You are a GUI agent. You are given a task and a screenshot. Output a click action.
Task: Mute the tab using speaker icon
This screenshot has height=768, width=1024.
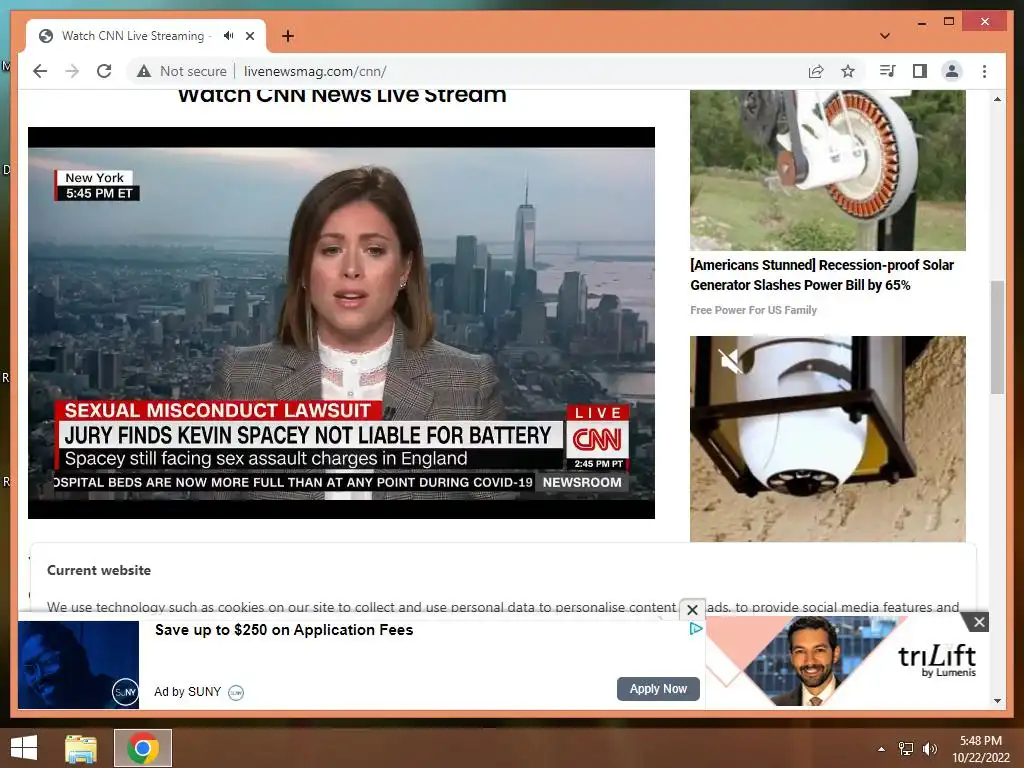pos(228,36)
